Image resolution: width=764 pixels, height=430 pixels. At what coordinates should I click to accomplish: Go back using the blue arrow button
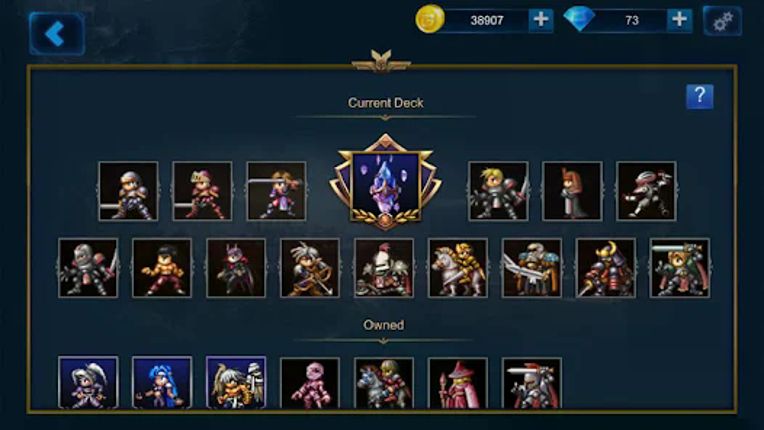click(57, 34)
